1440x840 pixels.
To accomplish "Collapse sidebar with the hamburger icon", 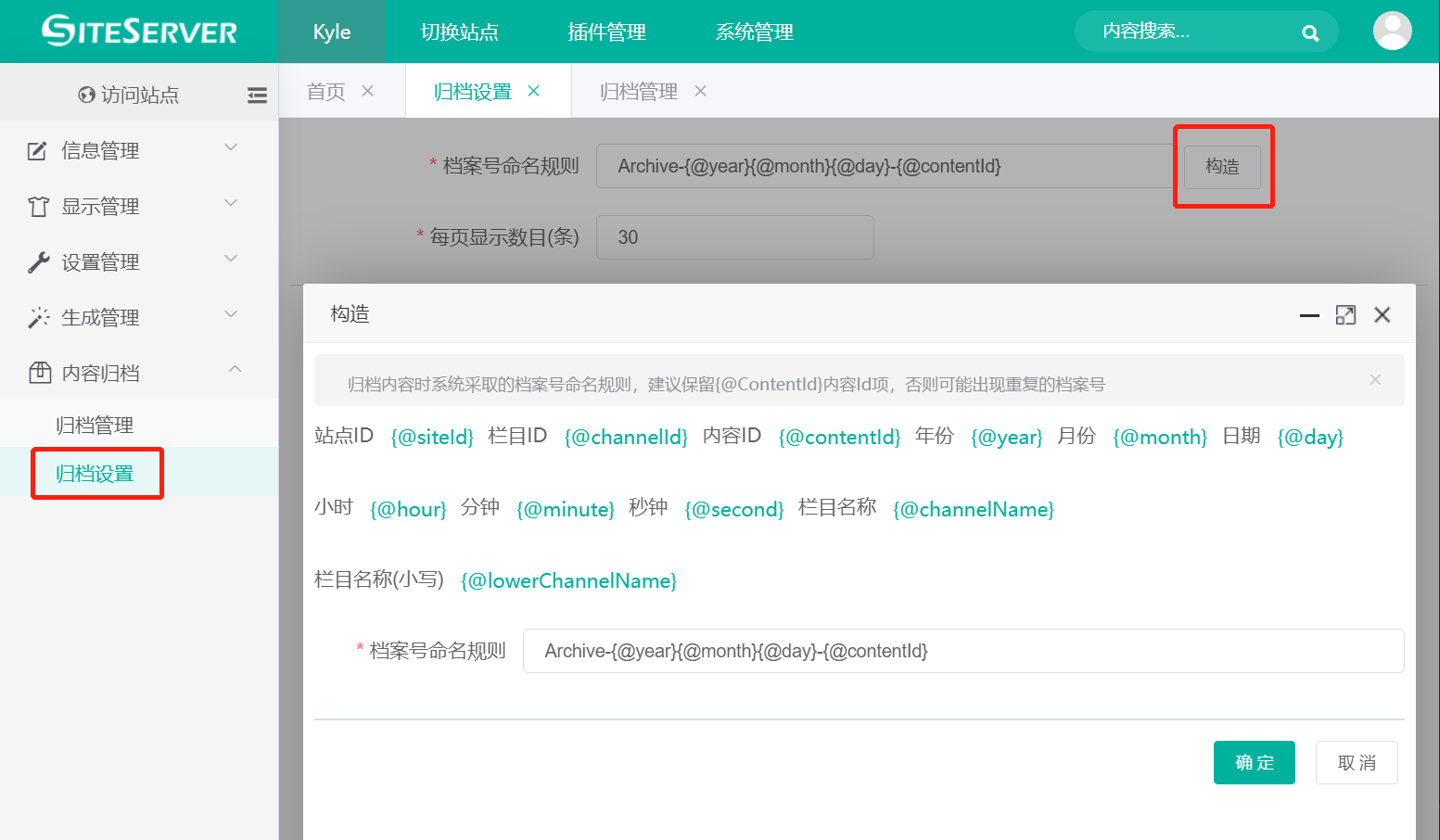I will (x=257, y=95).
